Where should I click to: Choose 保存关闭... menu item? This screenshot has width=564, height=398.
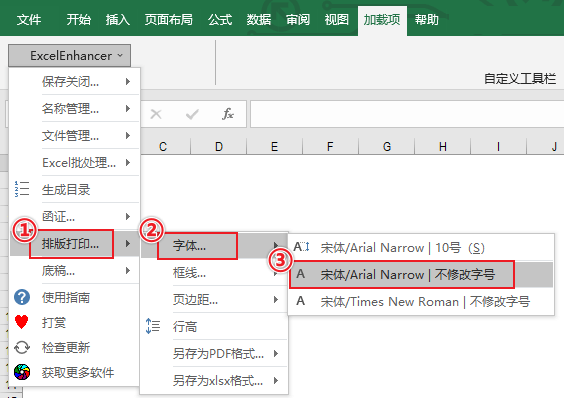(74, 81)
